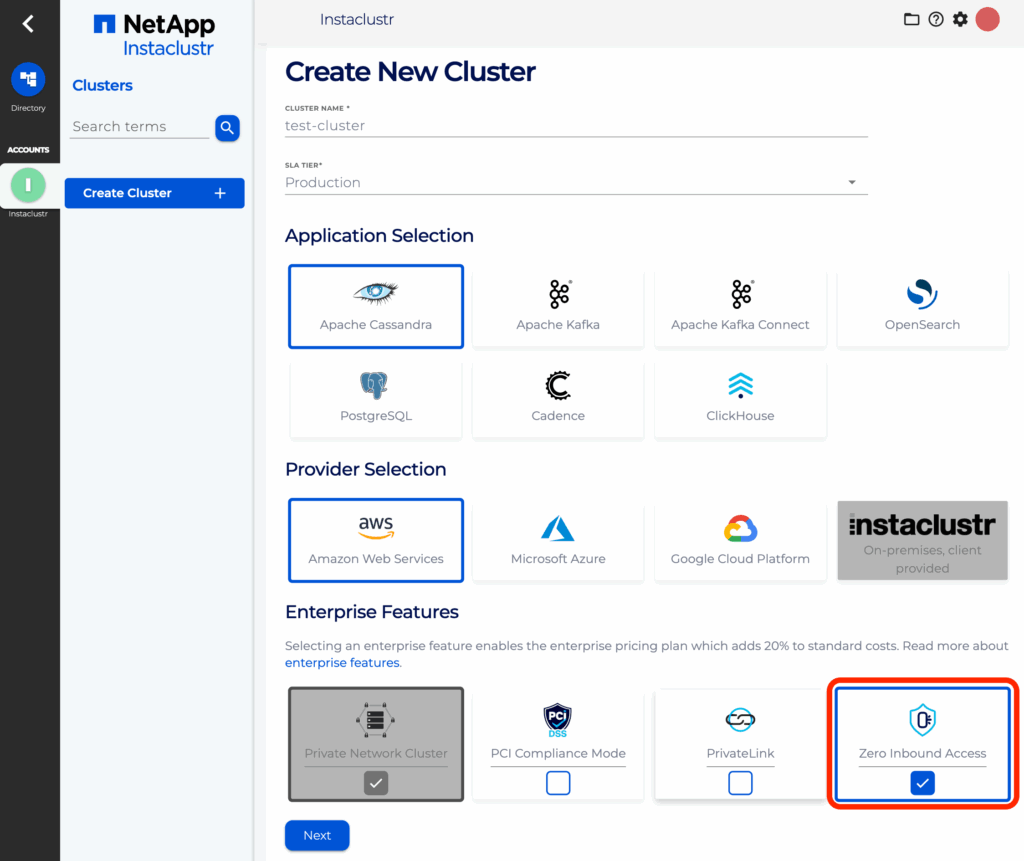Select the Cadence application tile
Screen dimensions: 1024x861
pyautogui.click(x=557, y=399)
